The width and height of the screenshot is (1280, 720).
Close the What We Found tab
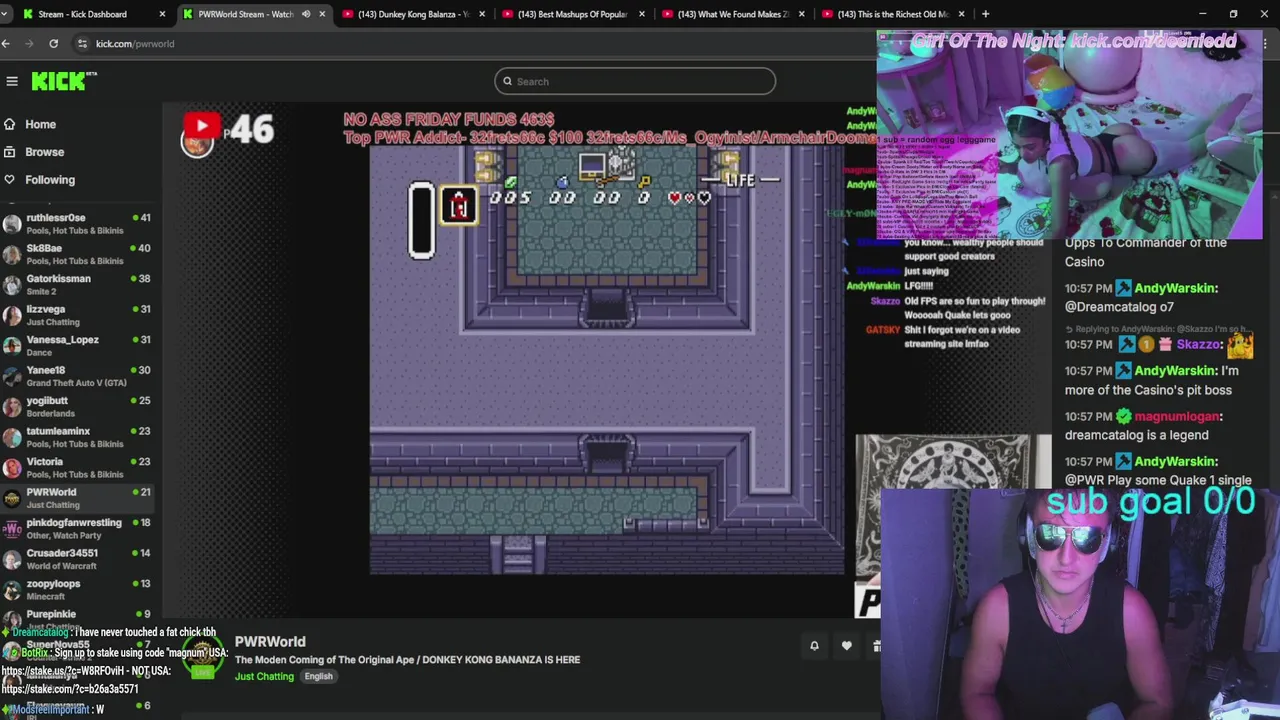click(x=802, y=14)
